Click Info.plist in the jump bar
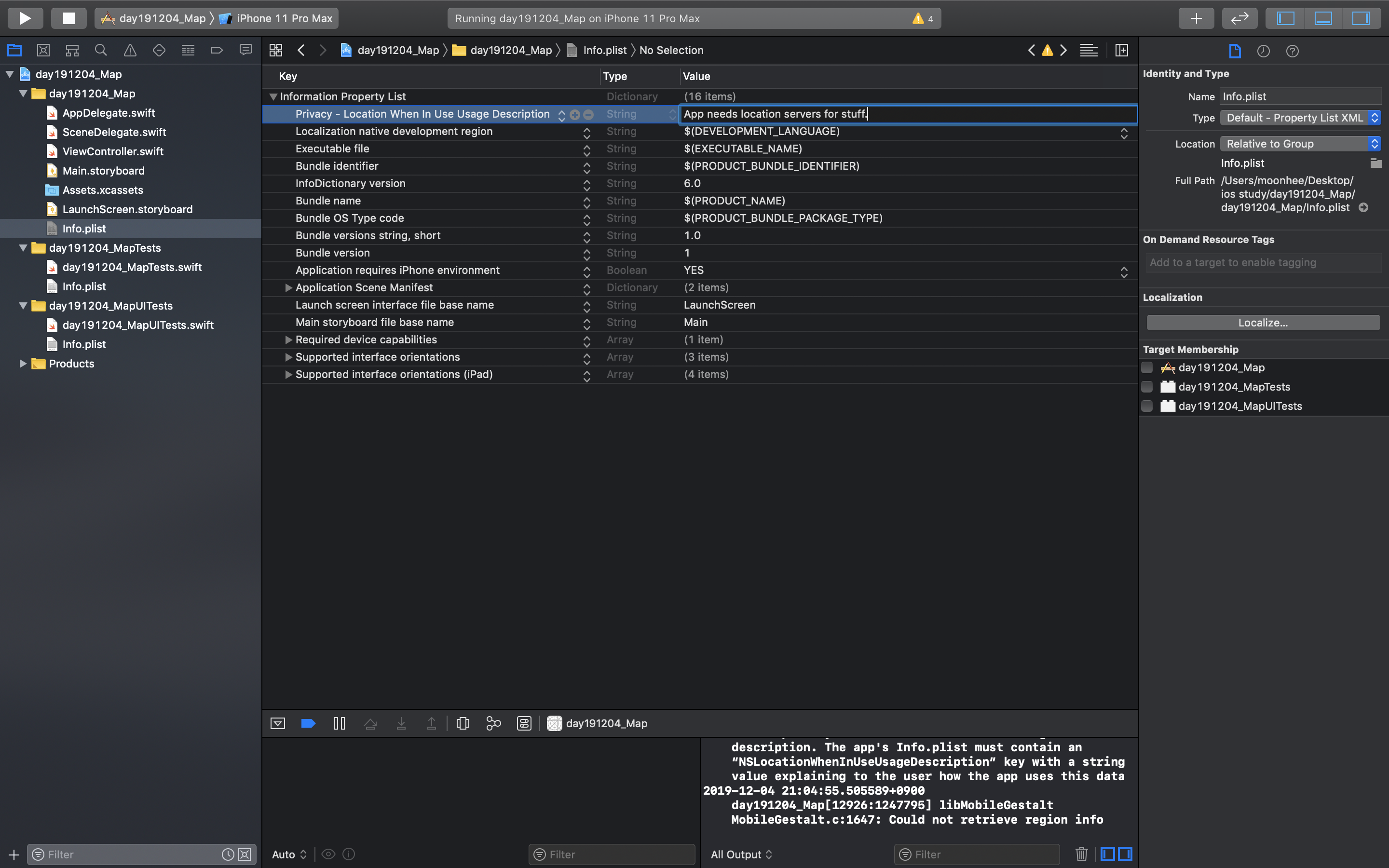Viewport: 1389px width, 868px height. (604, 51)
